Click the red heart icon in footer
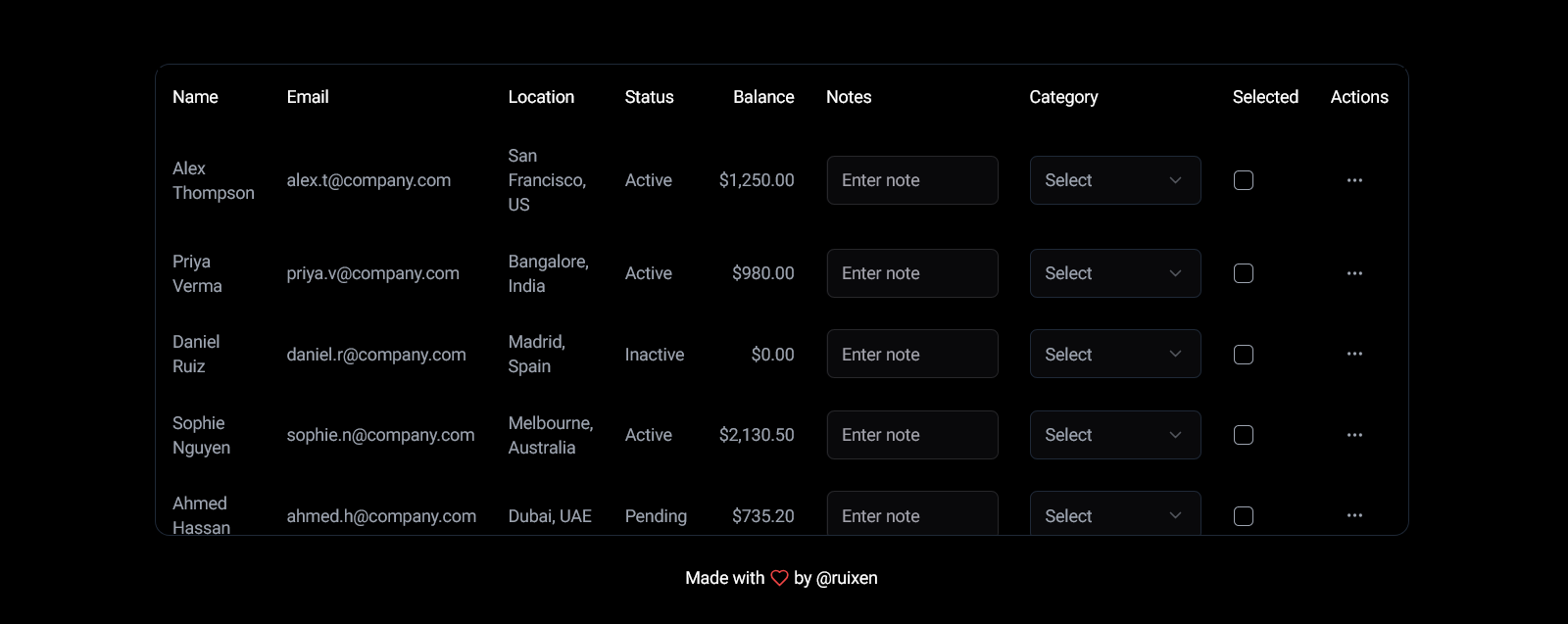 pyautogui.click(x=779, y=578)
